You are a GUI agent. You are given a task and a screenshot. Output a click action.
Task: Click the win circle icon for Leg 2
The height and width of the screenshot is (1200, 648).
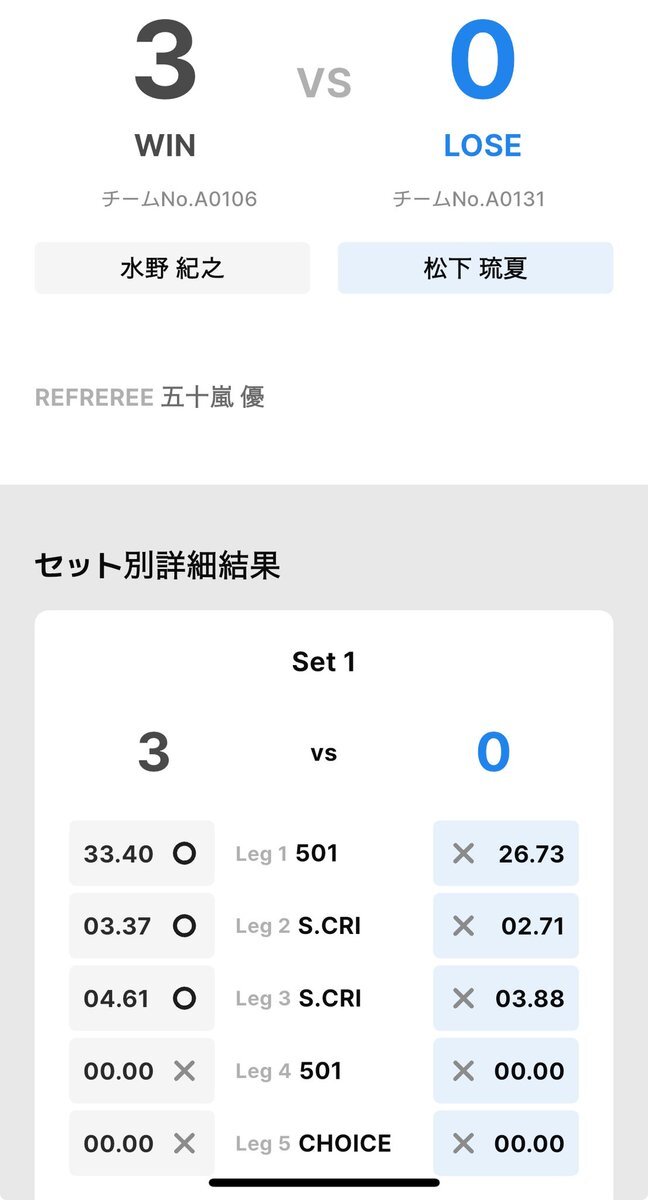184,926
